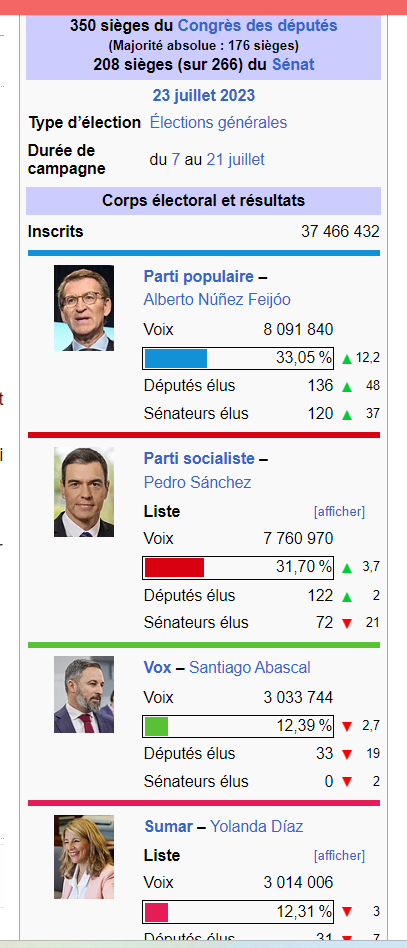407x948 pixels.
Task: Open the Parti populaire party link
Action: click(x=198, y=276)
